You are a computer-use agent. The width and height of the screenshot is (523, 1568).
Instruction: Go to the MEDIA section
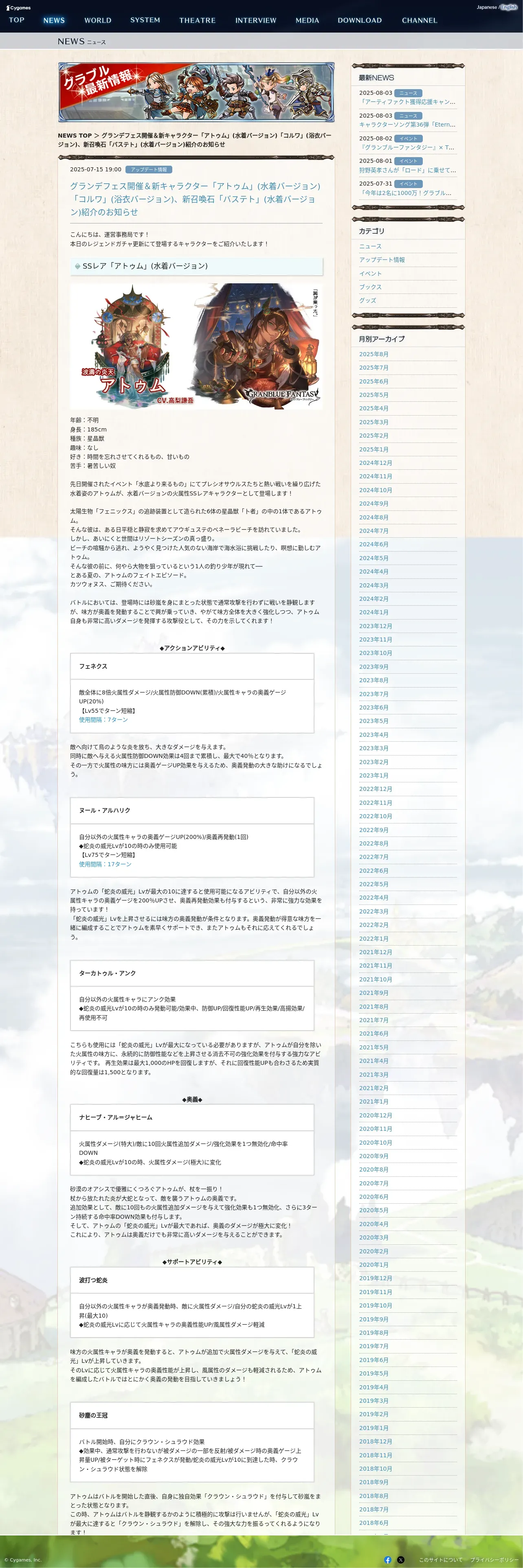point(308,20)
